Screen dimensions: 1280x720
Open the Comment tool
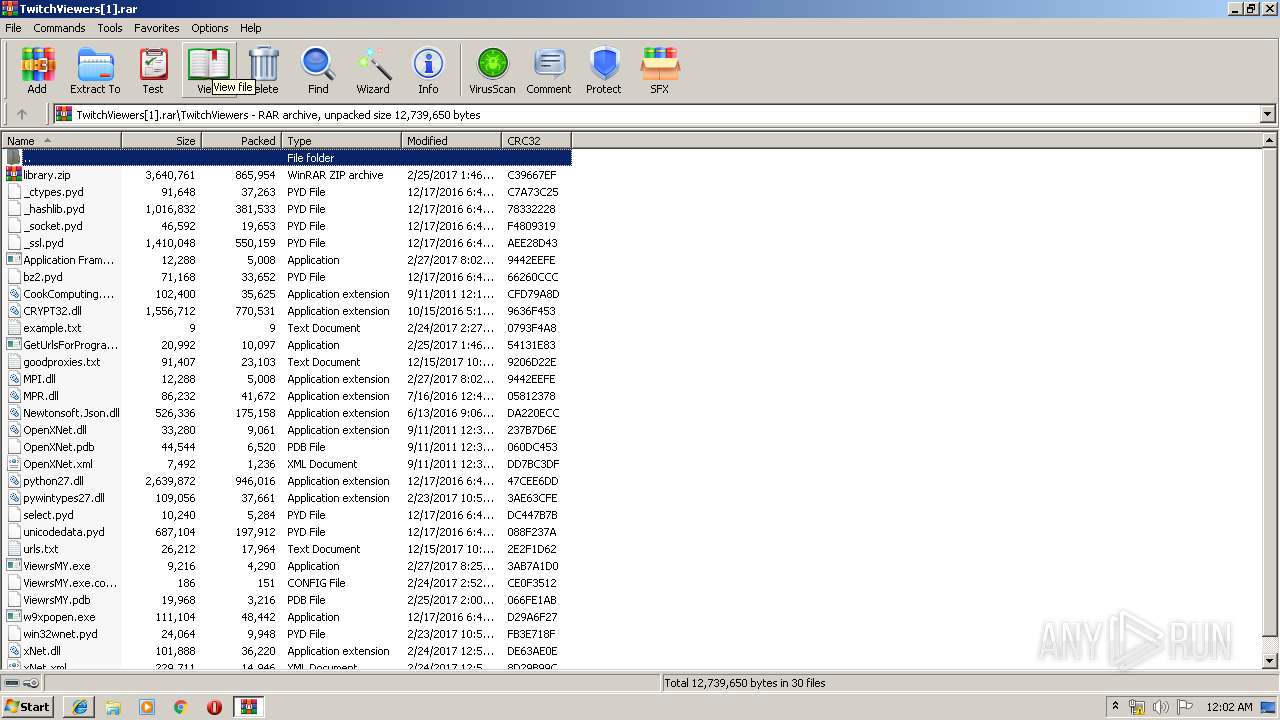549,70
